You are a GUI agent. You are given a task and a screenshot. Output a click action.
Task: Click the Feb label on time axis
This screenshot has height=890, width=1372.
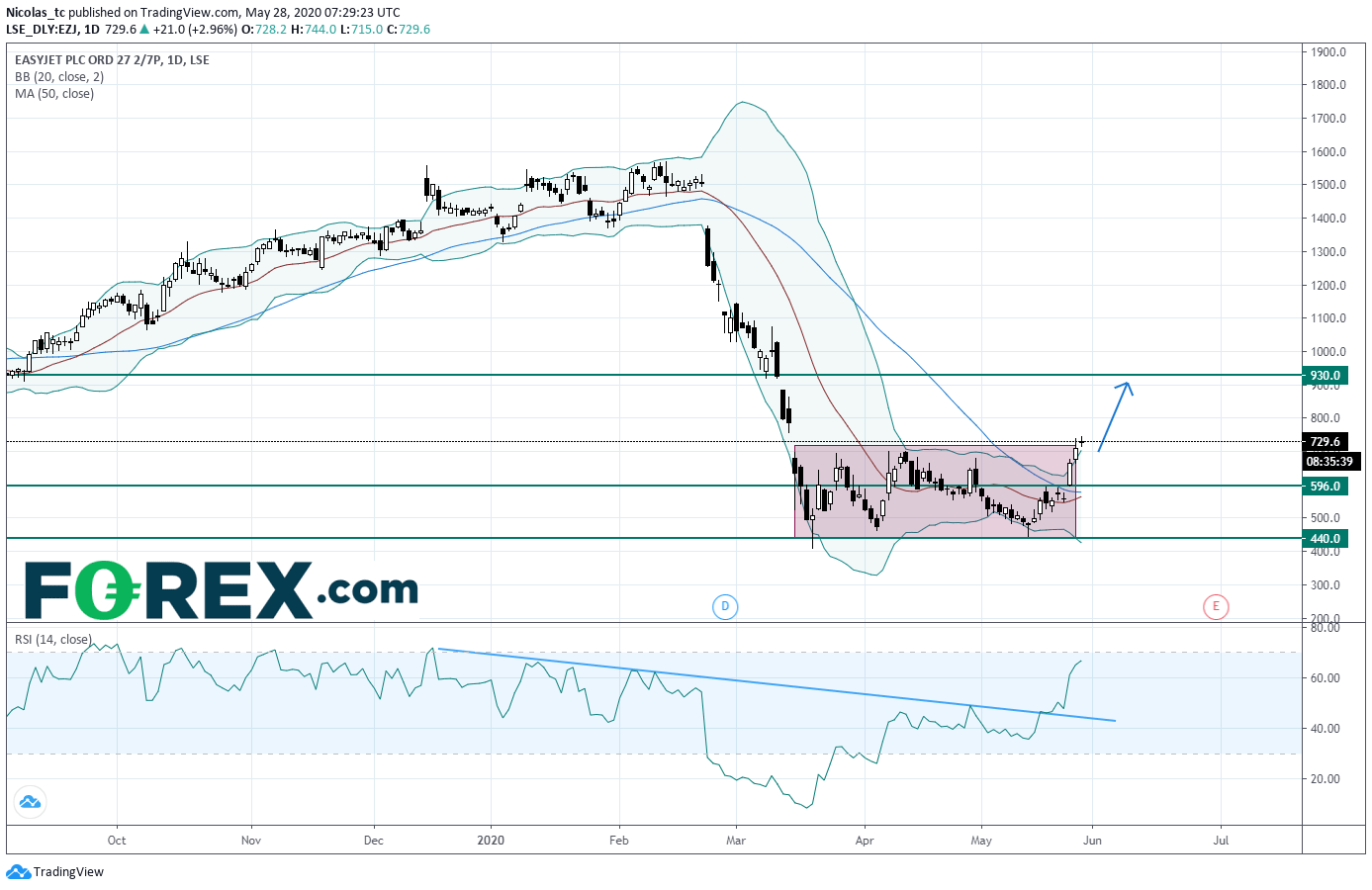[x=619, y=841]
